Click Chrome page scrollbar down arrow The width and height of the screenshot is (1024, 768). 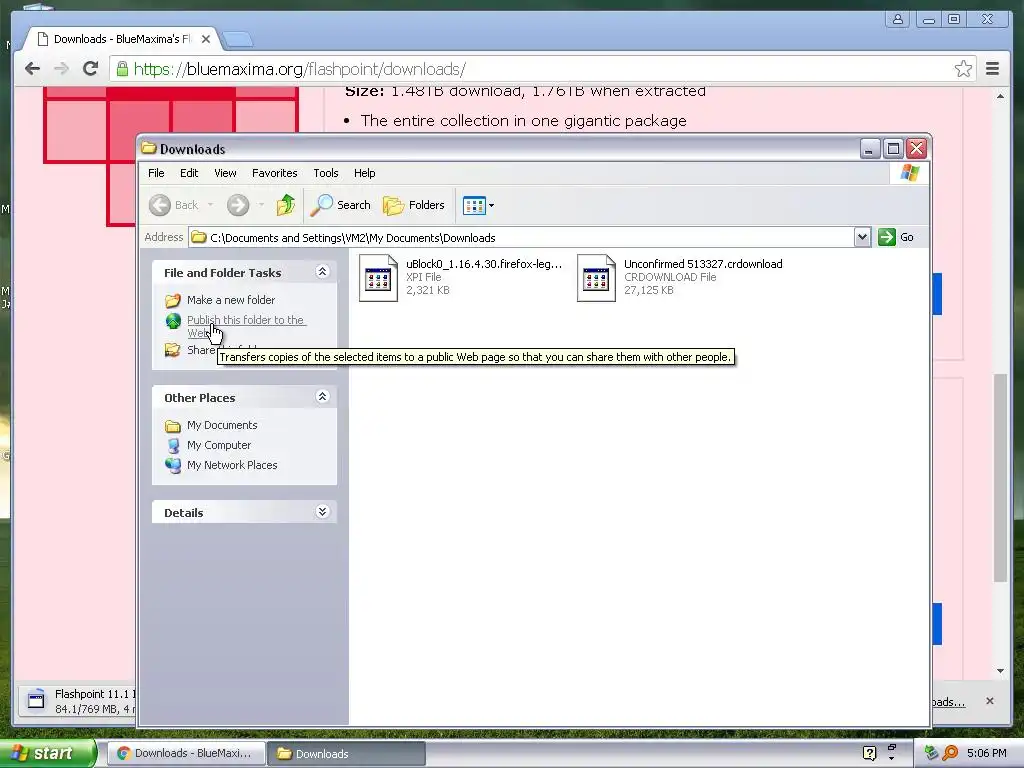pyautogui.click(x=1000, y=671)
